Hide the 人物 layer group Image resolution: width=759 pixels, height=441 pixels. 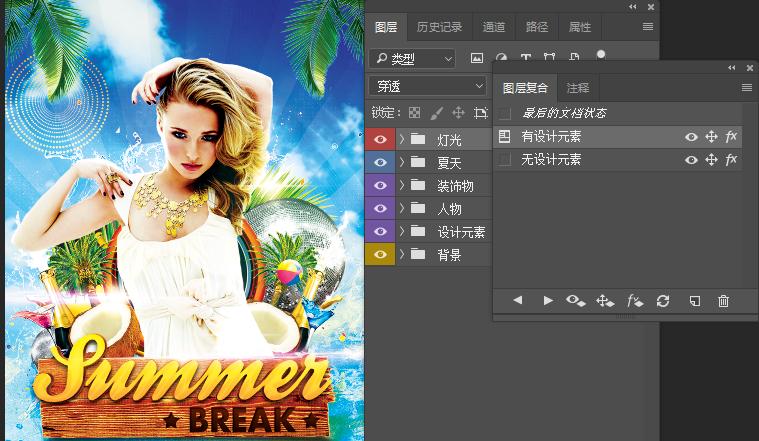pyautogui.click(x=380, y=208)
